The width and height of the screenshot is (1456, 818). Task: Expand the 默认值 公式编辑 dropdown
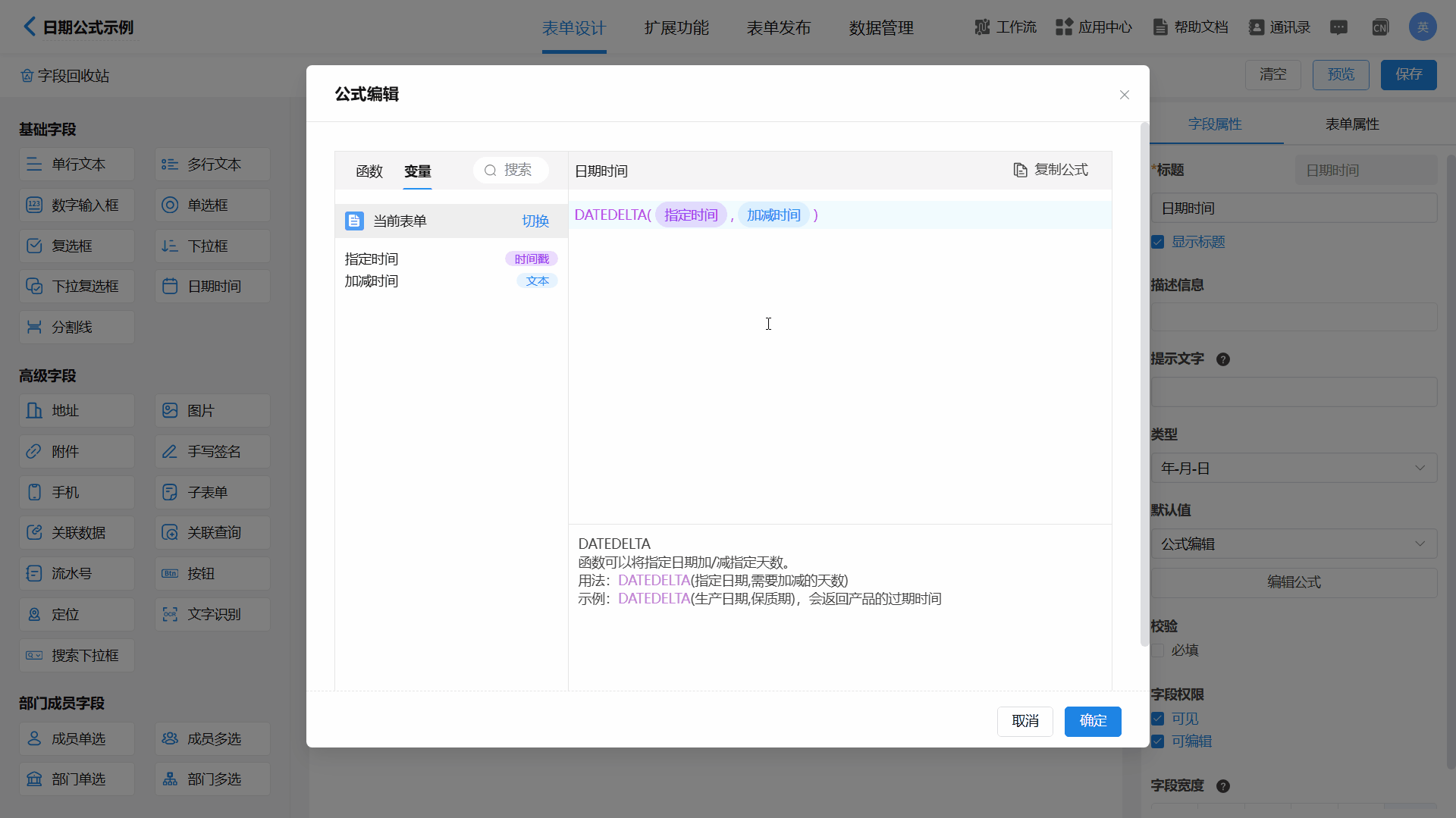pos(1294,544)
